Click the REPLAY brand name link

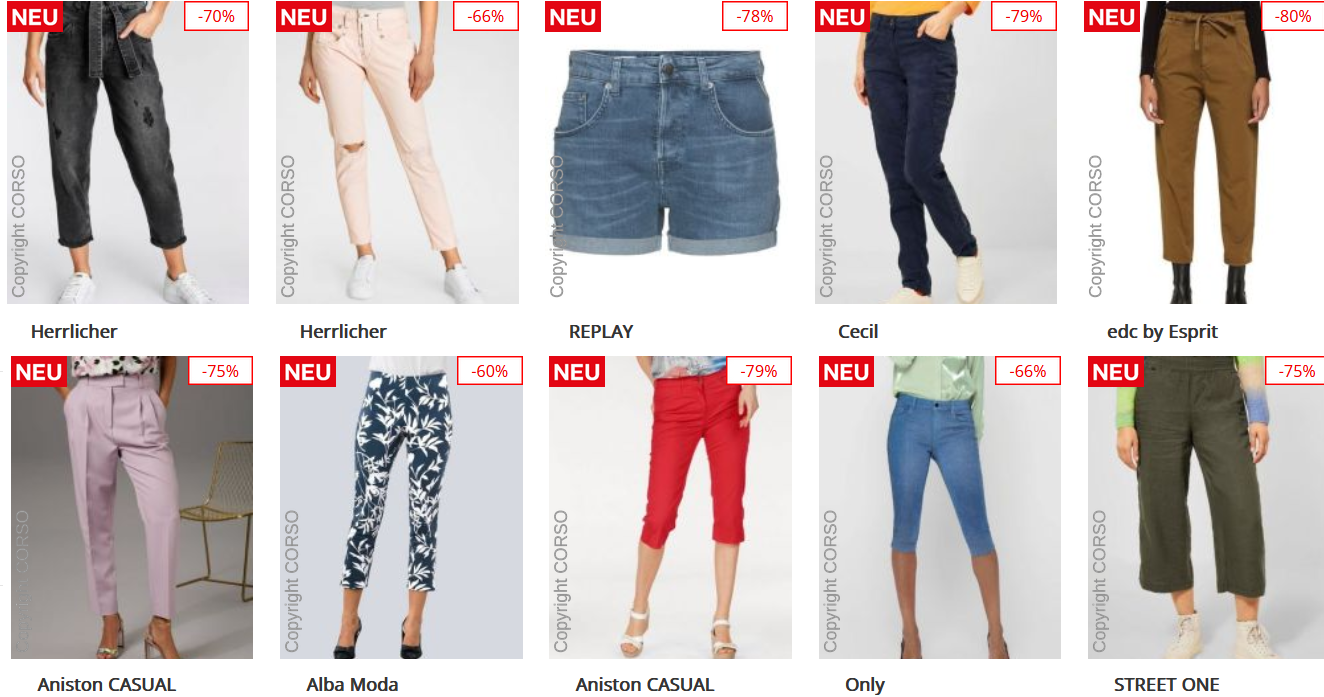(601, 332)
